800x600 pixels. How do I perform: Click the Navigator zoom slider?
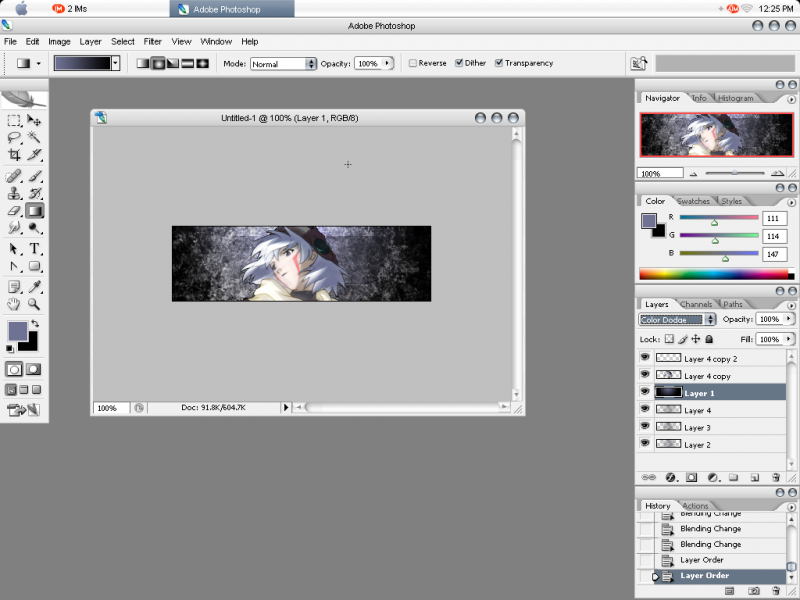[734, 173]
